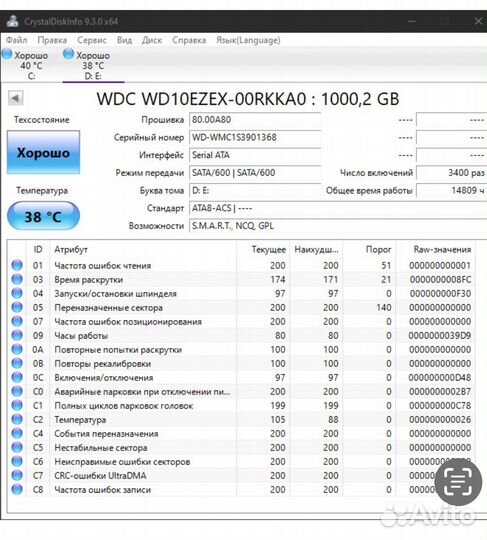Open the Справка menu

189,40
